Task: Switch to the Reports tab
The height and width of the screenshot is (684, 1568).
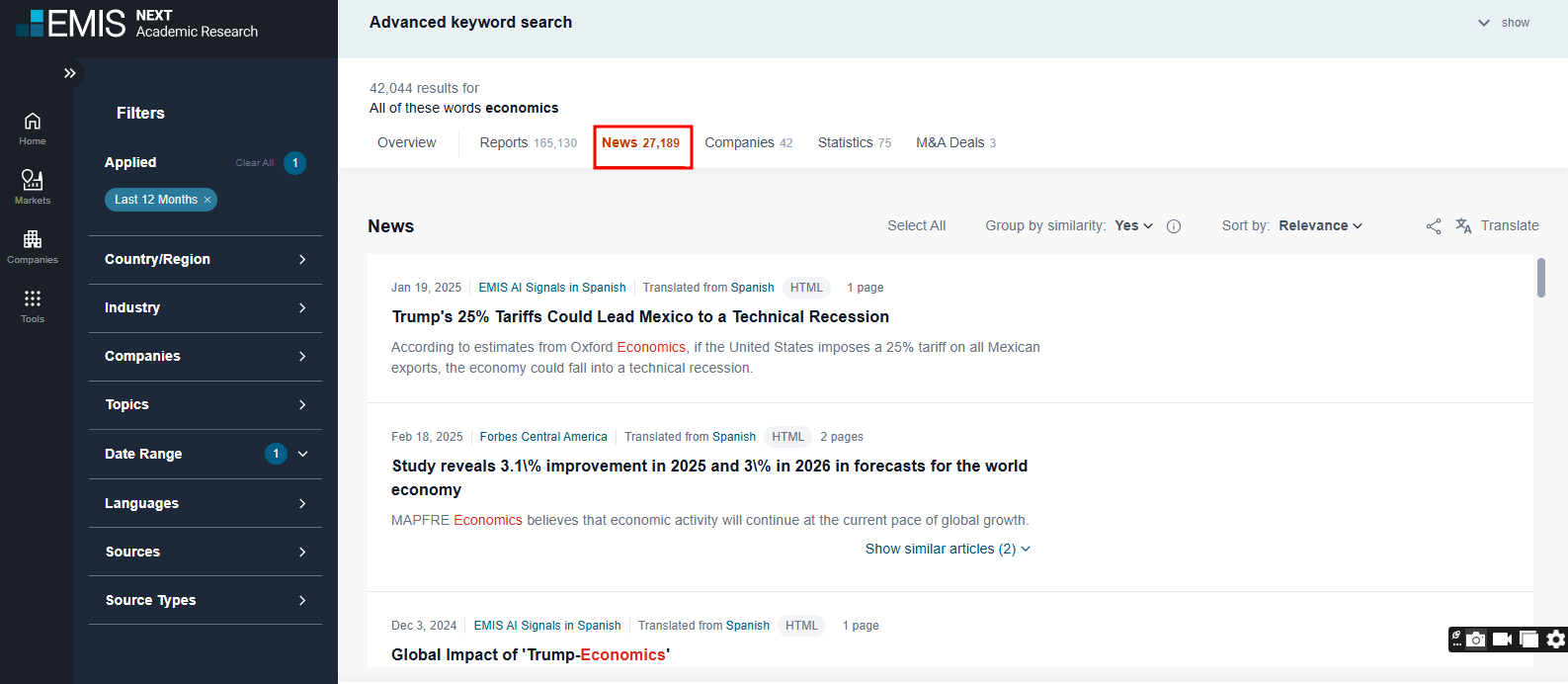Action: tap(528, 143)
